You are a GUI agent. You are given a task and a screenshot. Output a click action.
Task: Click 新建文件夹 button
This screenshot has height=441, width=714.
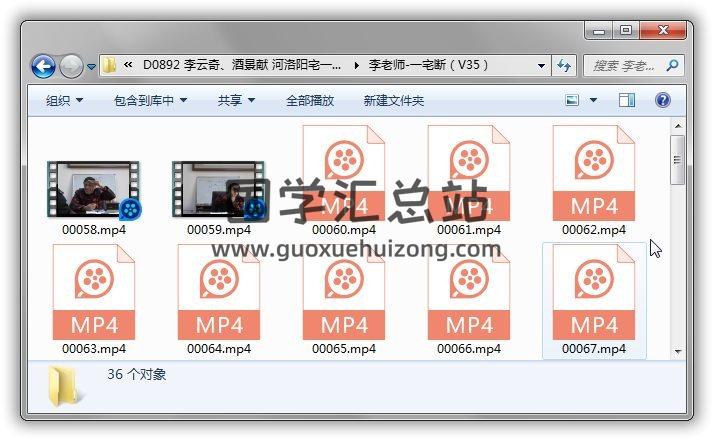pos(394,100)
